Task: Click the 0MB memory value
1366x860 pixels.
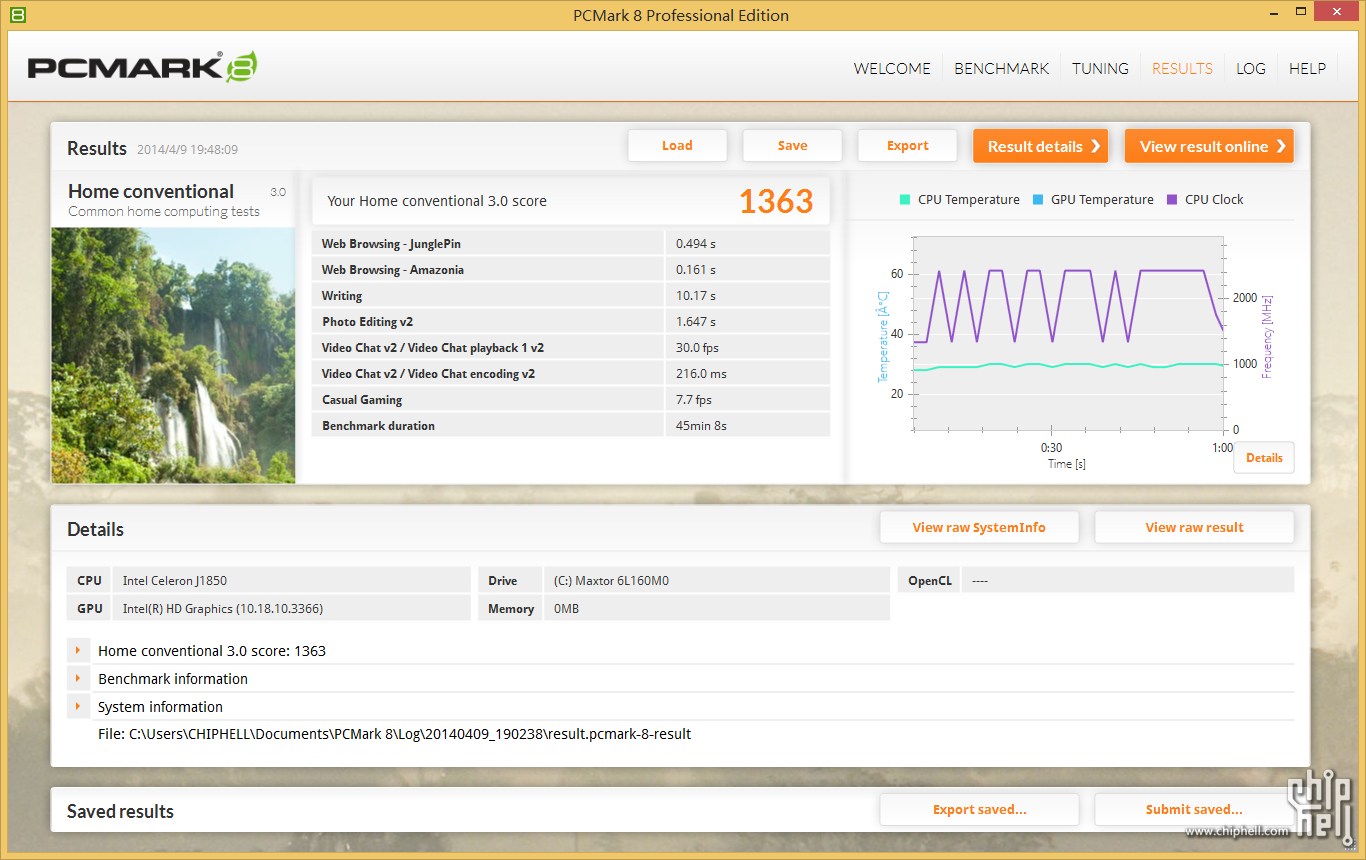Action: 566,608
